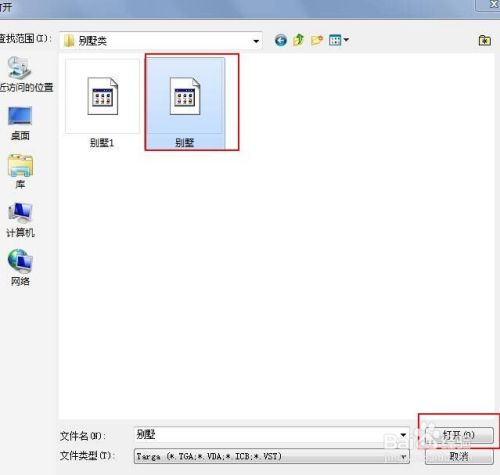Image resolution: width=500 pixels, height=475 pixels.
Task: Open the 文件类型 Targa dropdown
Action: [x=272, y=456]
